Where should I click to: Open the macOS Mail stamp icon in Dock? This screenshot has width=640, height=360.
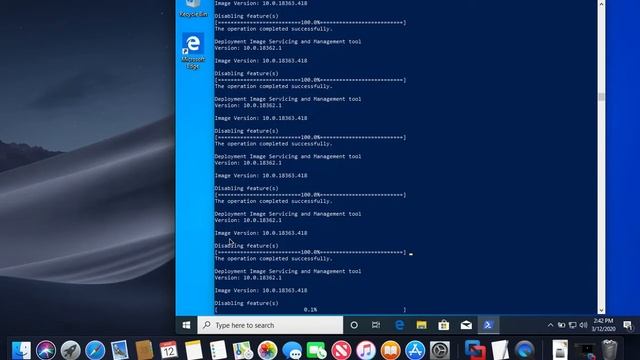[x=120, y=350]
